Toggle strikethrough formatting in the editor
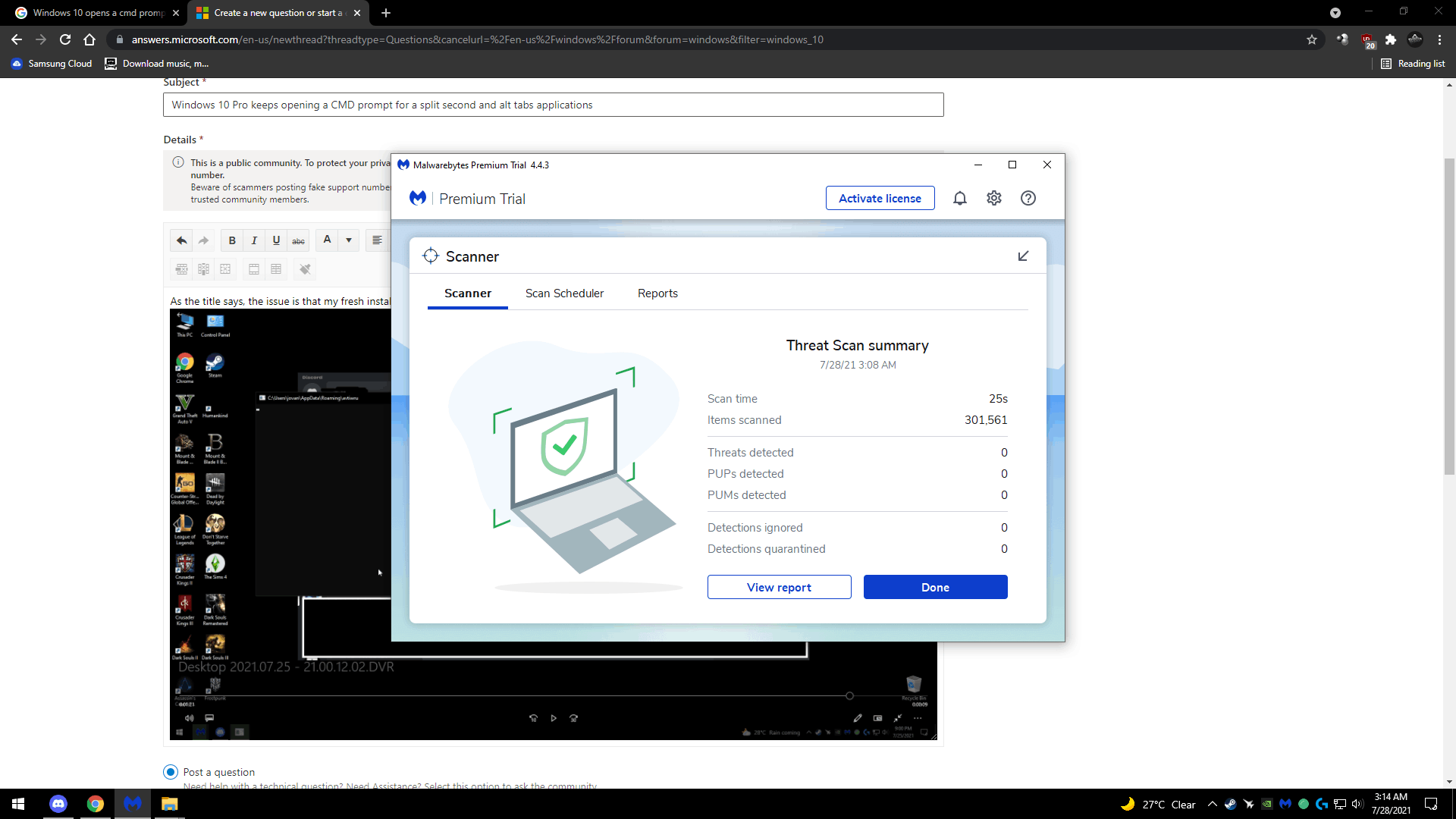The image size is (1456, 819). [x=299, y=240]
